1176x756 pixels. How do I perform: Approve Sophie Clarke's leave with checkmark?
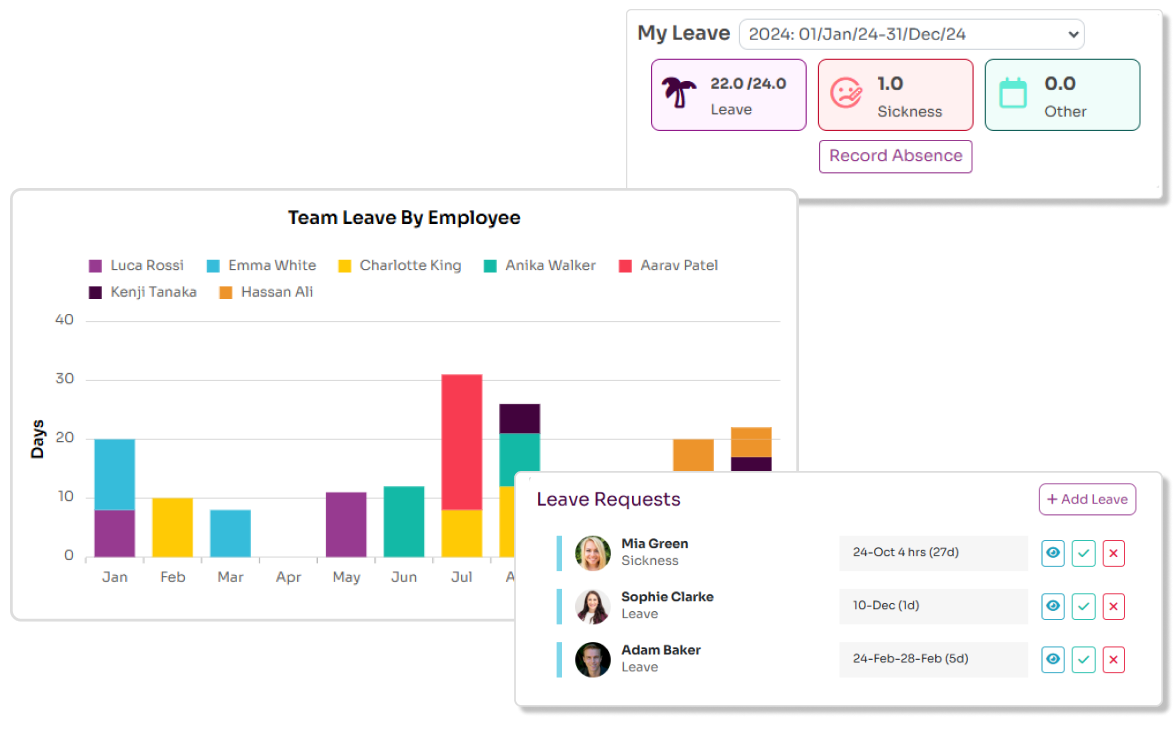click(1083, 607)
